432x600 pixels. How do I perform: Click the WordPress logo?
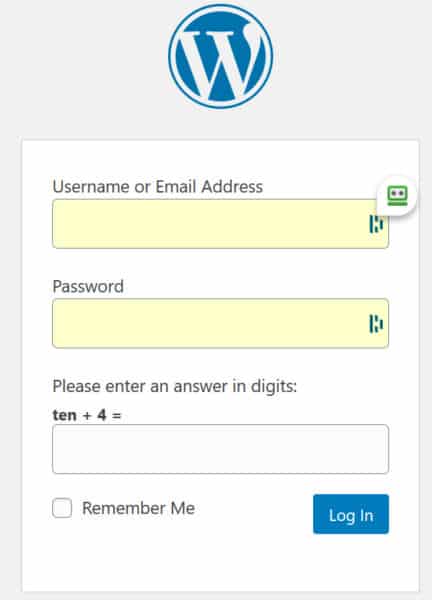[220, 57]
